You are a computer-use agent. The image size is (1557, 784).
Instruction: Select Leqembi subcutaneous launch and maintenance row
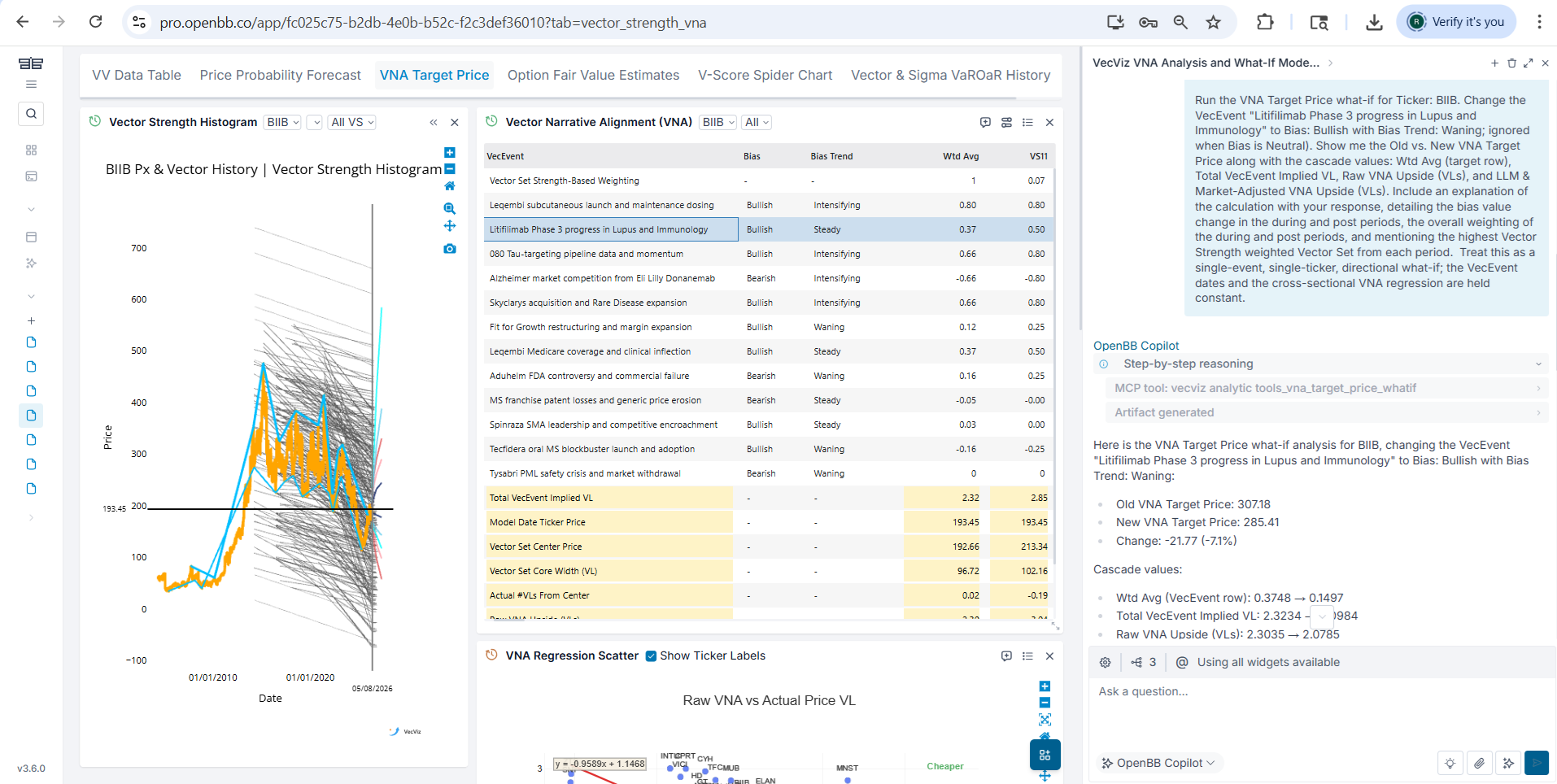pos(769,205)
